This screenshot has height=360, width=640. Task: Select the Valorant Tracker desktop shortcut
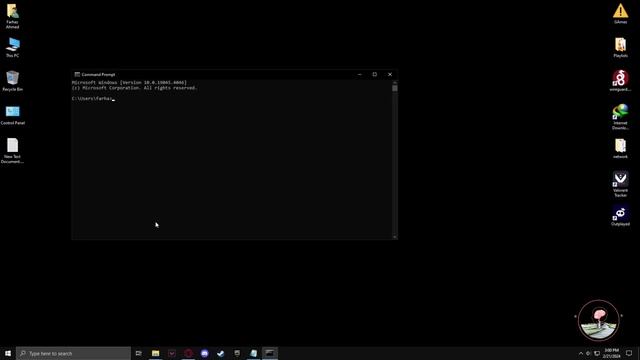(x=620, y=184)
